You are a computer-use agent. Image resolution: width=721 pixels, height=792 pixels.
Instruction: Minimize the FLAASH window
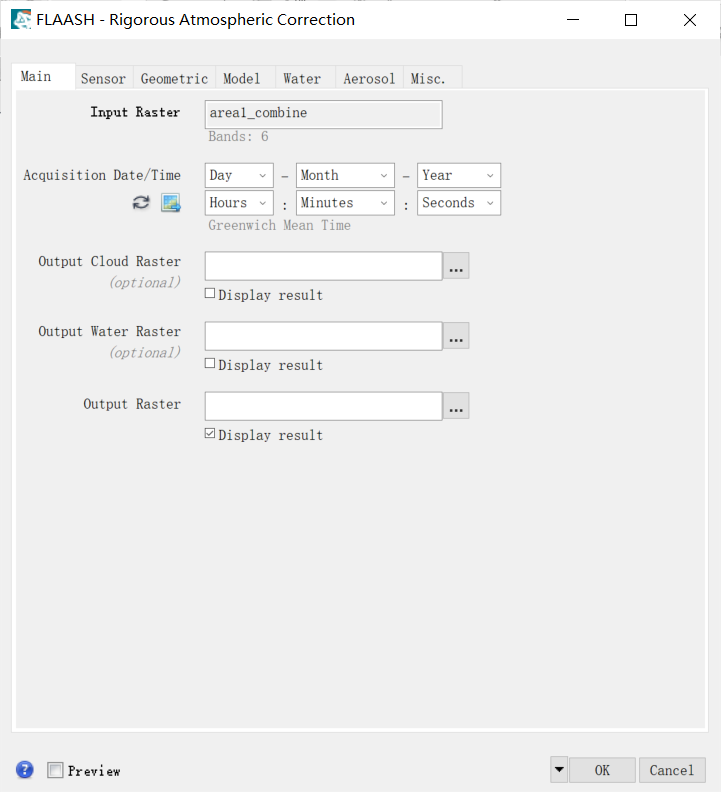(573, 20)
